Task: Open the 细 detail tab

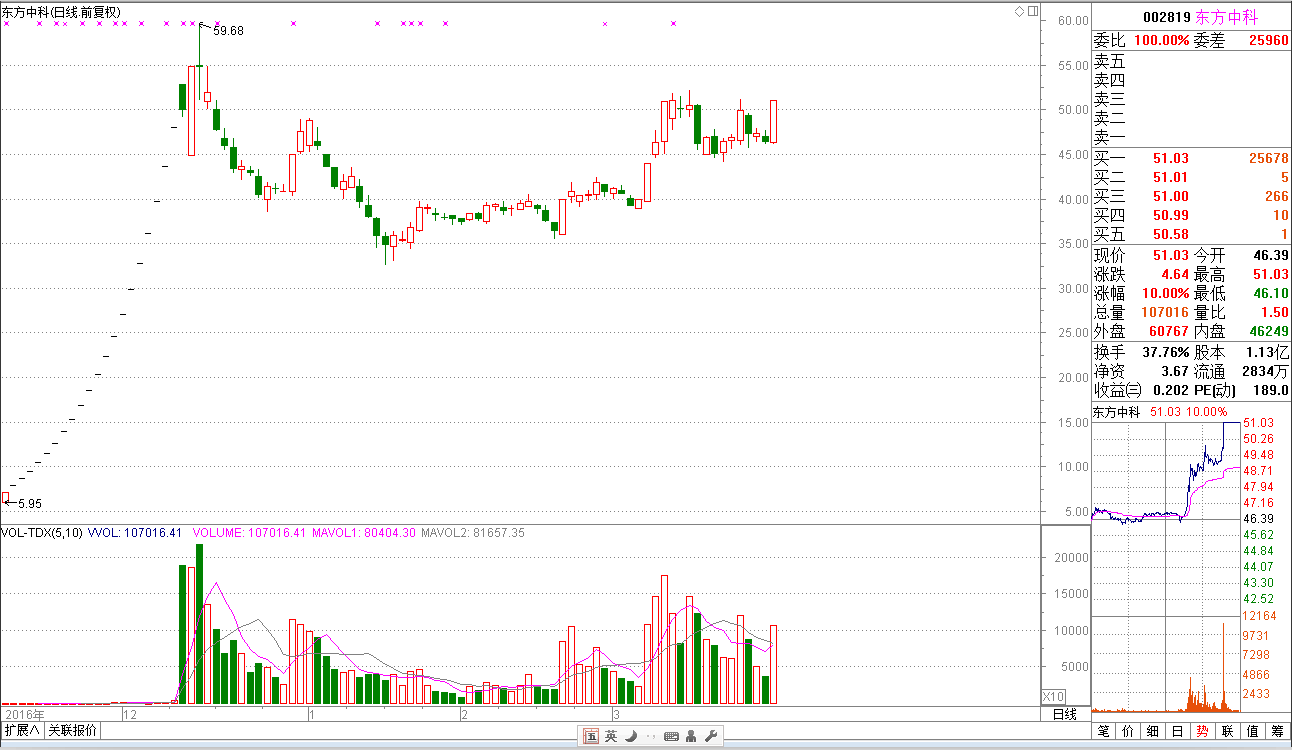Action: [x=1153, y=732]
